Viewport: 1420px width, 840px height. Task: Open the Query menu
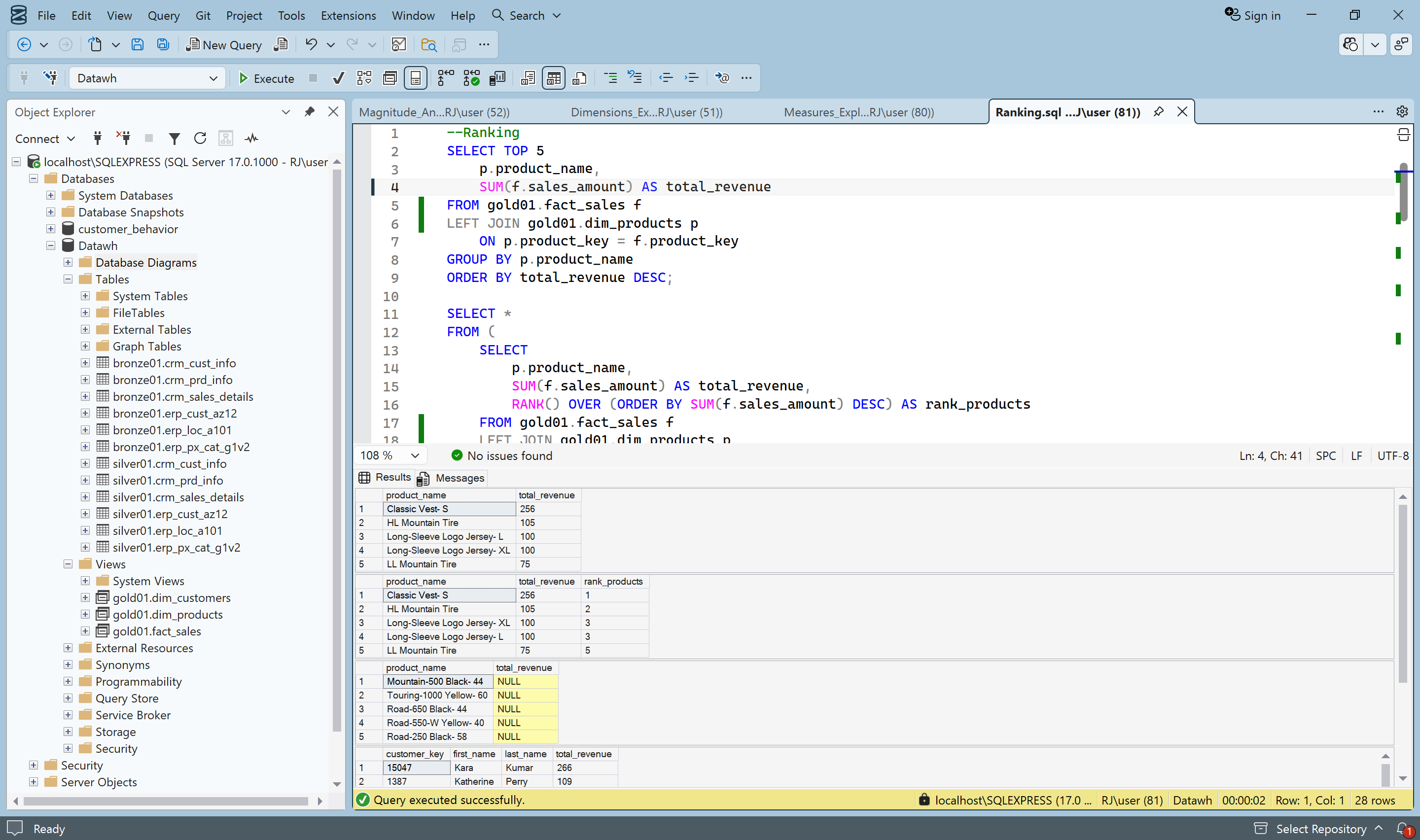(x=163, y=15)
